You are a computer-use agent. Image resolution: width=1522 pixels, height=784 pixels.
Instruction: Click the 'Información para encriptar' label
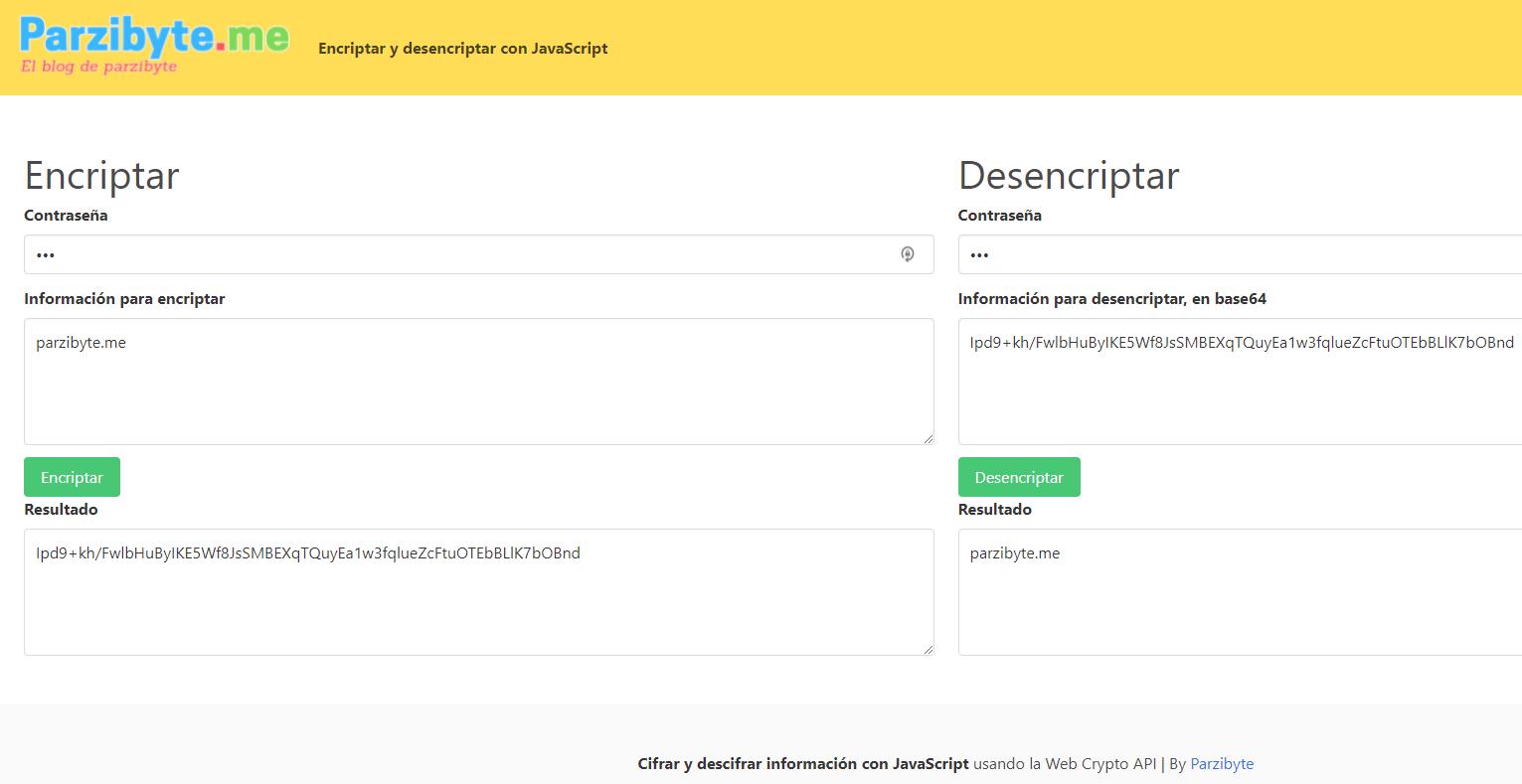click(x=124, y=299)
